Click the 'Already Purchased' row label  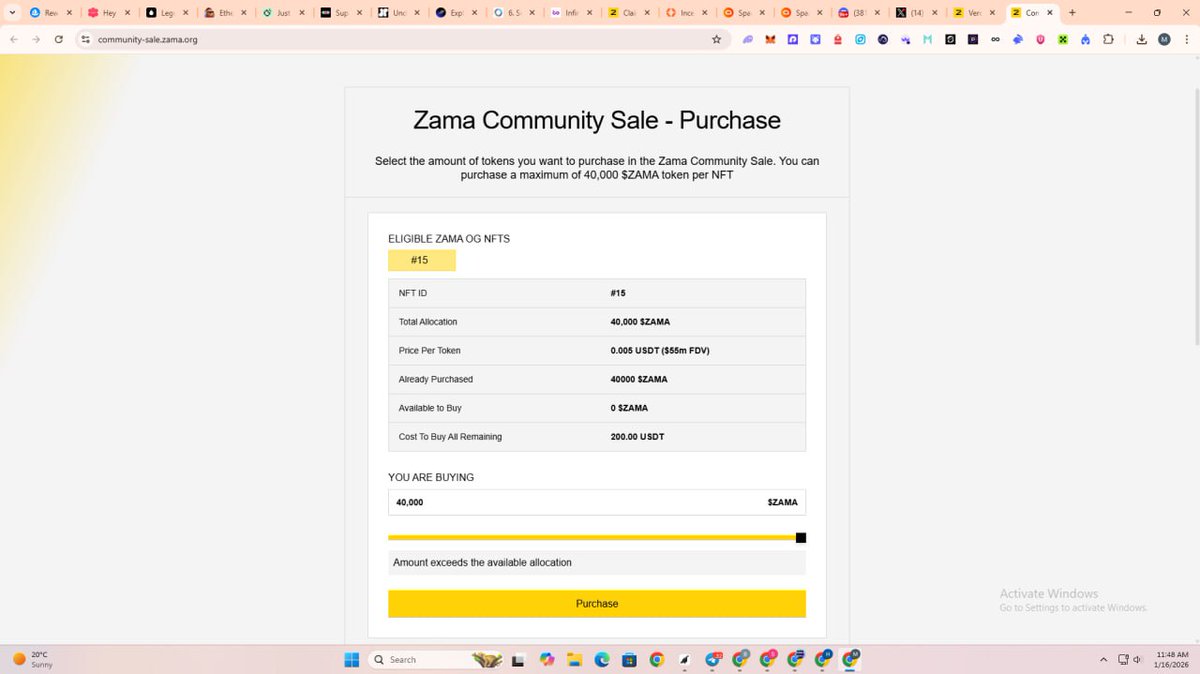[x=435, y=380]
